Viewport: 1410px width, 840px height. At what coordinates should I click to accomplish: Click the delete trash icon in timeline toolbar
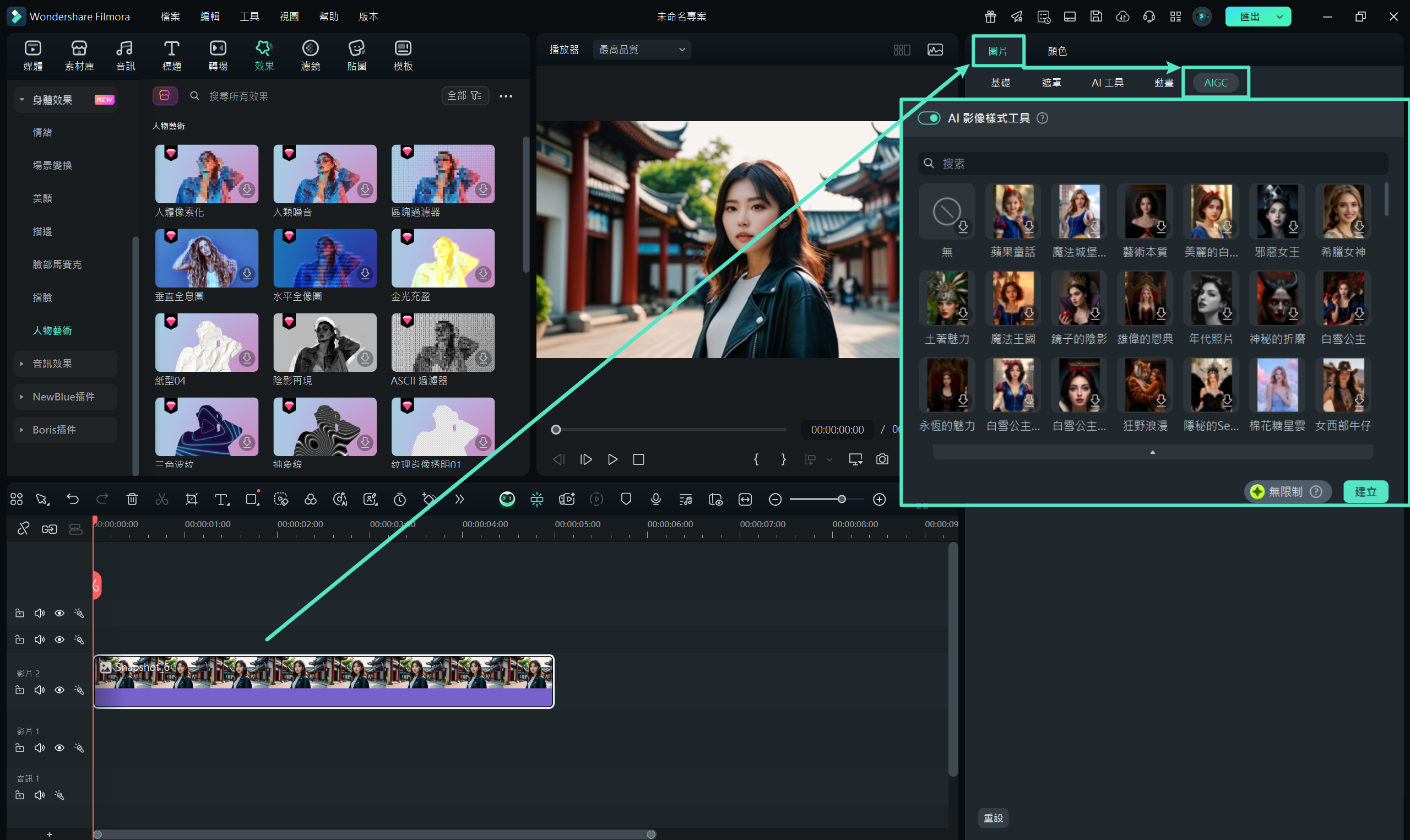132,498
